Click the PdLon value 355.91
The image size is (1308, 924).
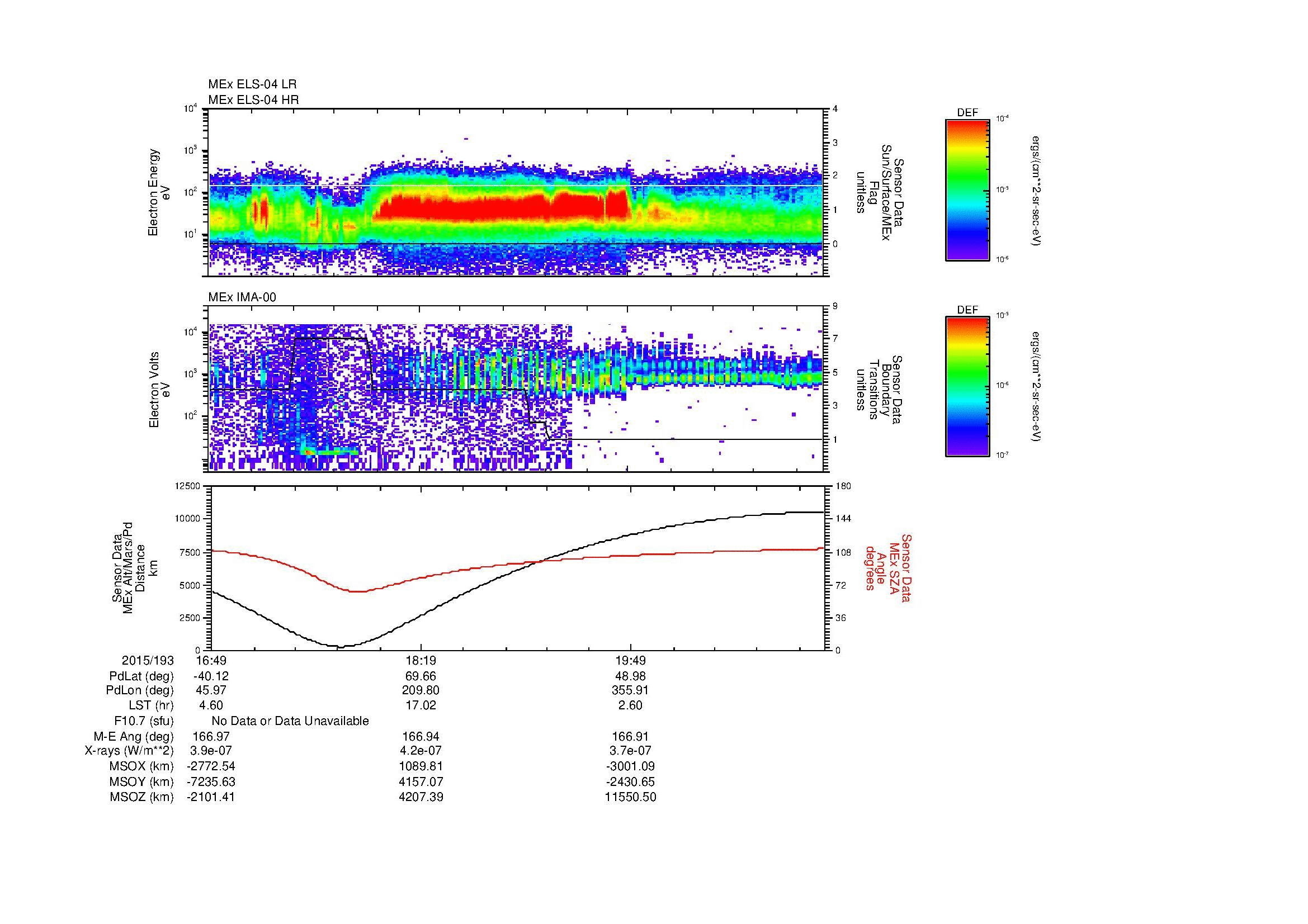point(631,690)
